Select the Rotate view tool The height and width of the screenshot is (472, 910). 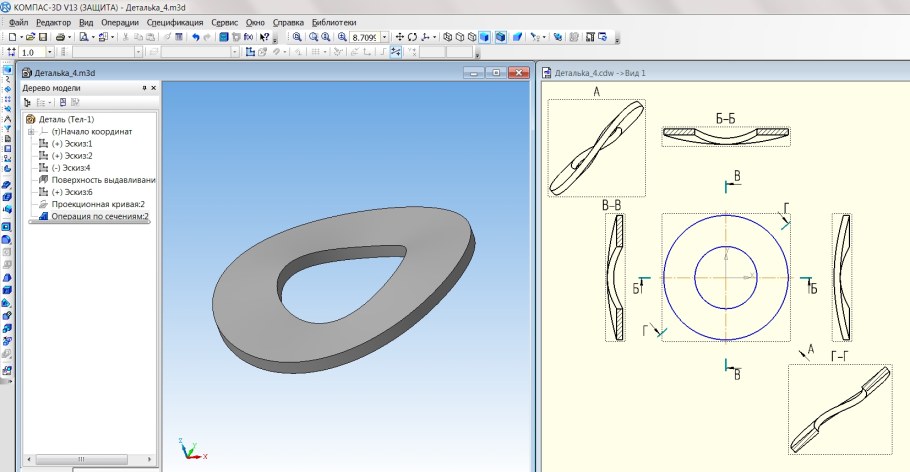(x=412, y=36)
